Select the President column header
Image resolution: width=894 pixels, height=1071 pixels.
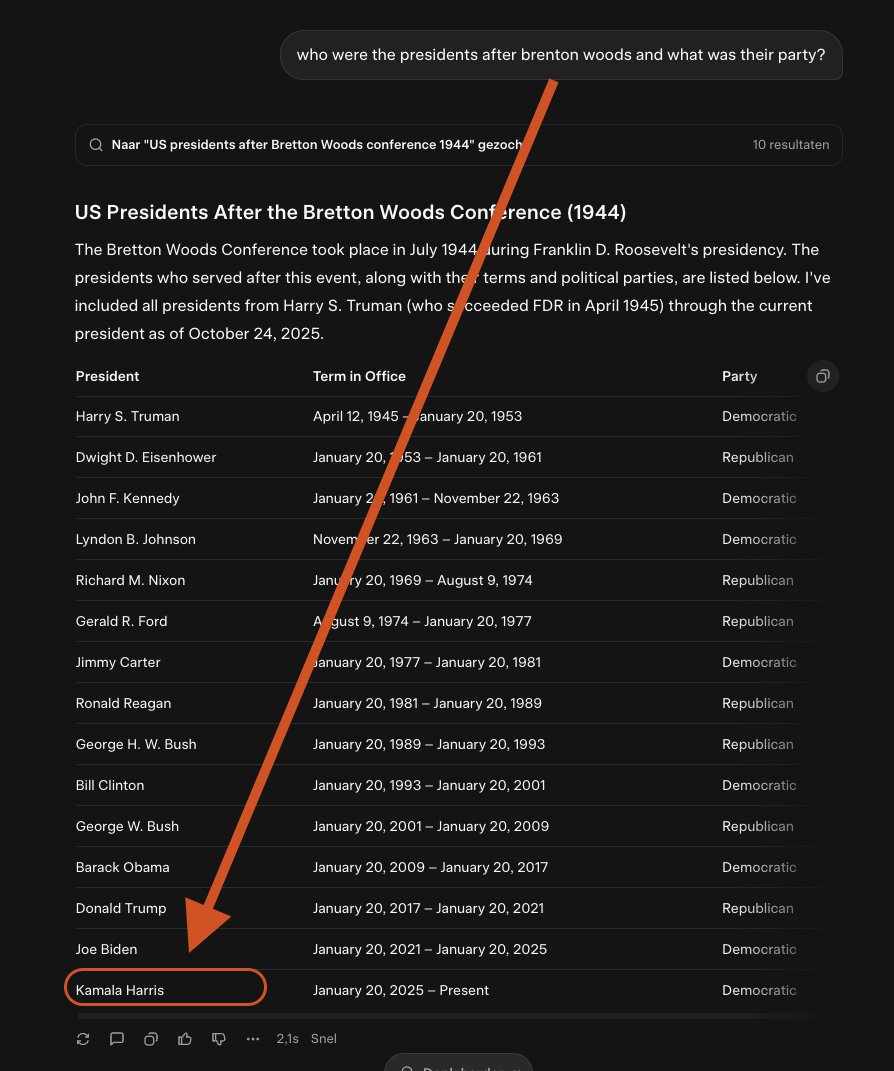tap(108, 376)
